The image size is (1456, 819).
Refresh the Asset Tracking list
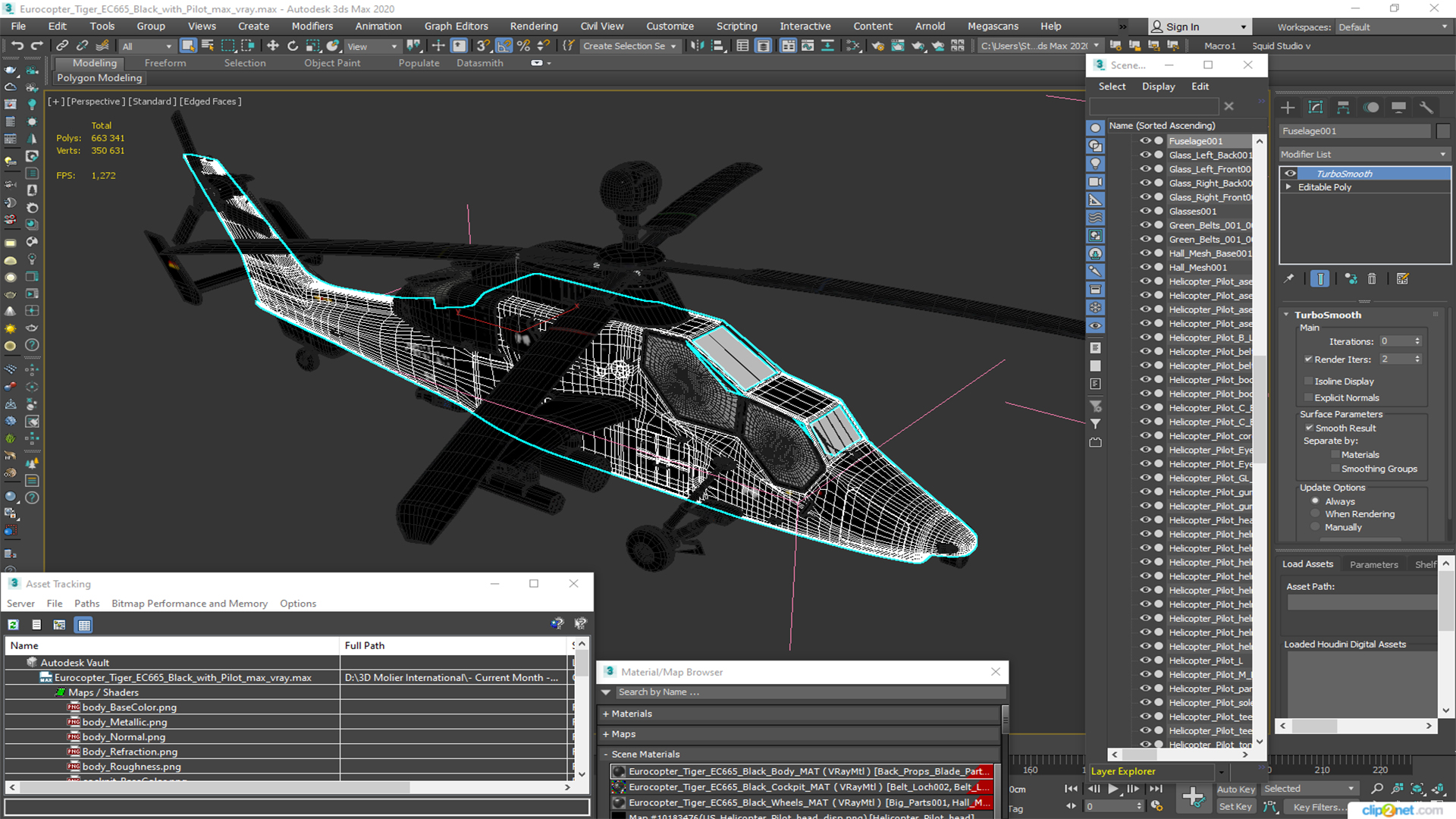pyautogui.click(x=13, y=625)
